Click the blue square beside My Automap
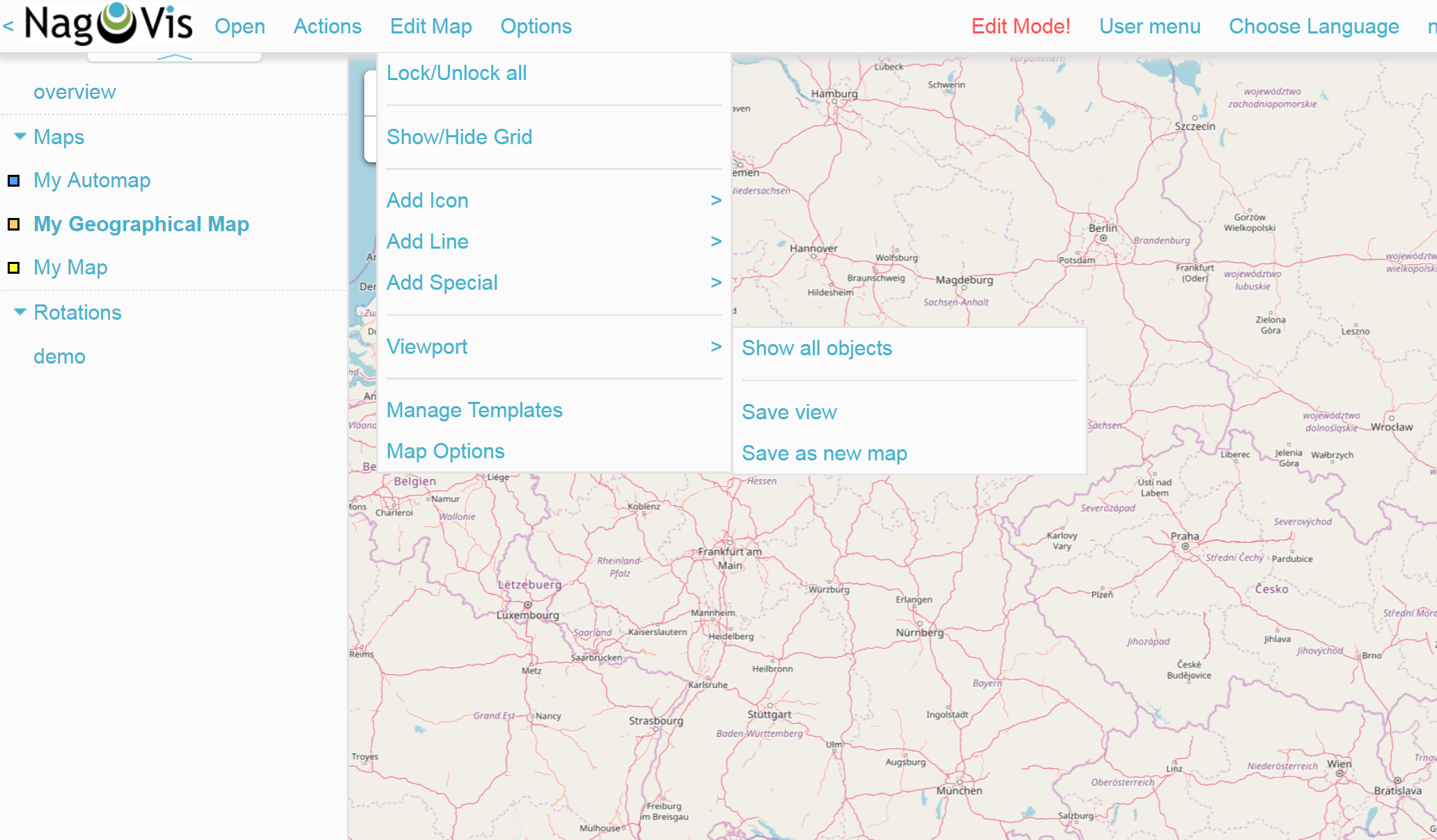The width and height of the screenshot is (1437, 840). [x=13, y=181]
